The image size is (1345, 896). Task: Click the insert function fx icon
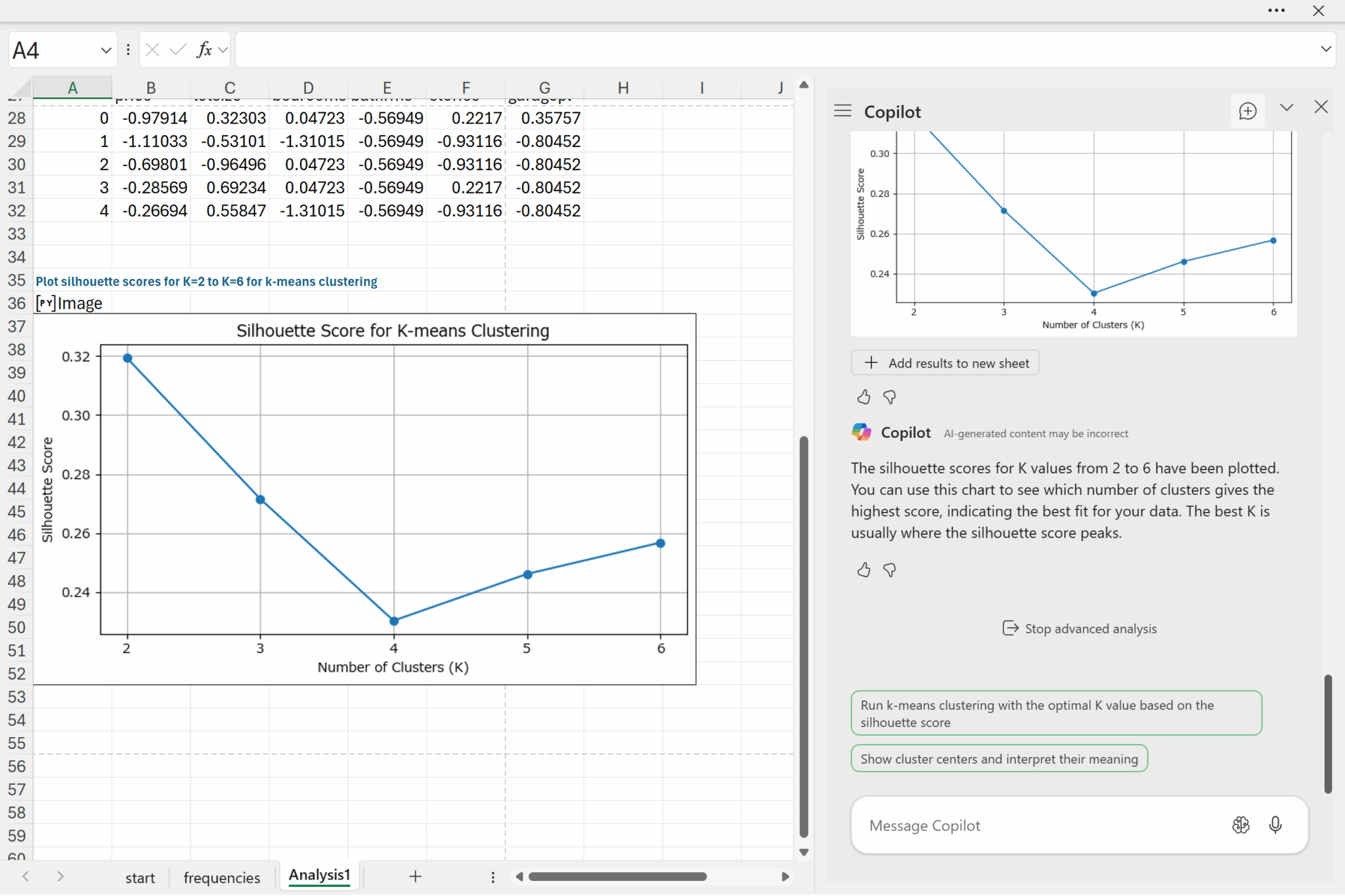pyautogui.click(x=204, y=50)
